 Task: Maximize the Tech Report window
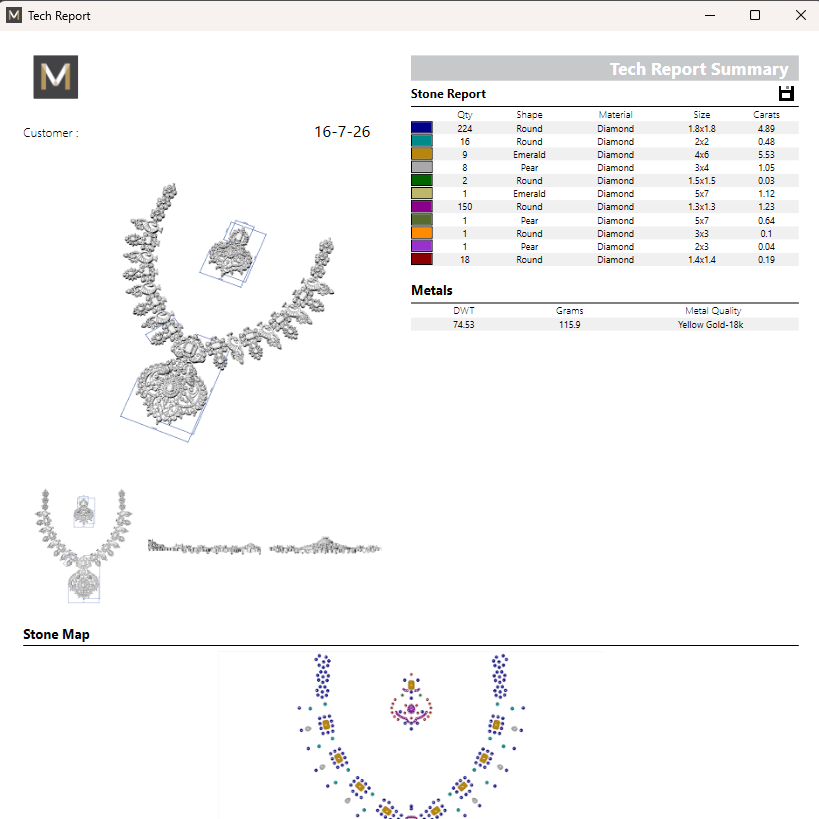click(x=755, y=15)
